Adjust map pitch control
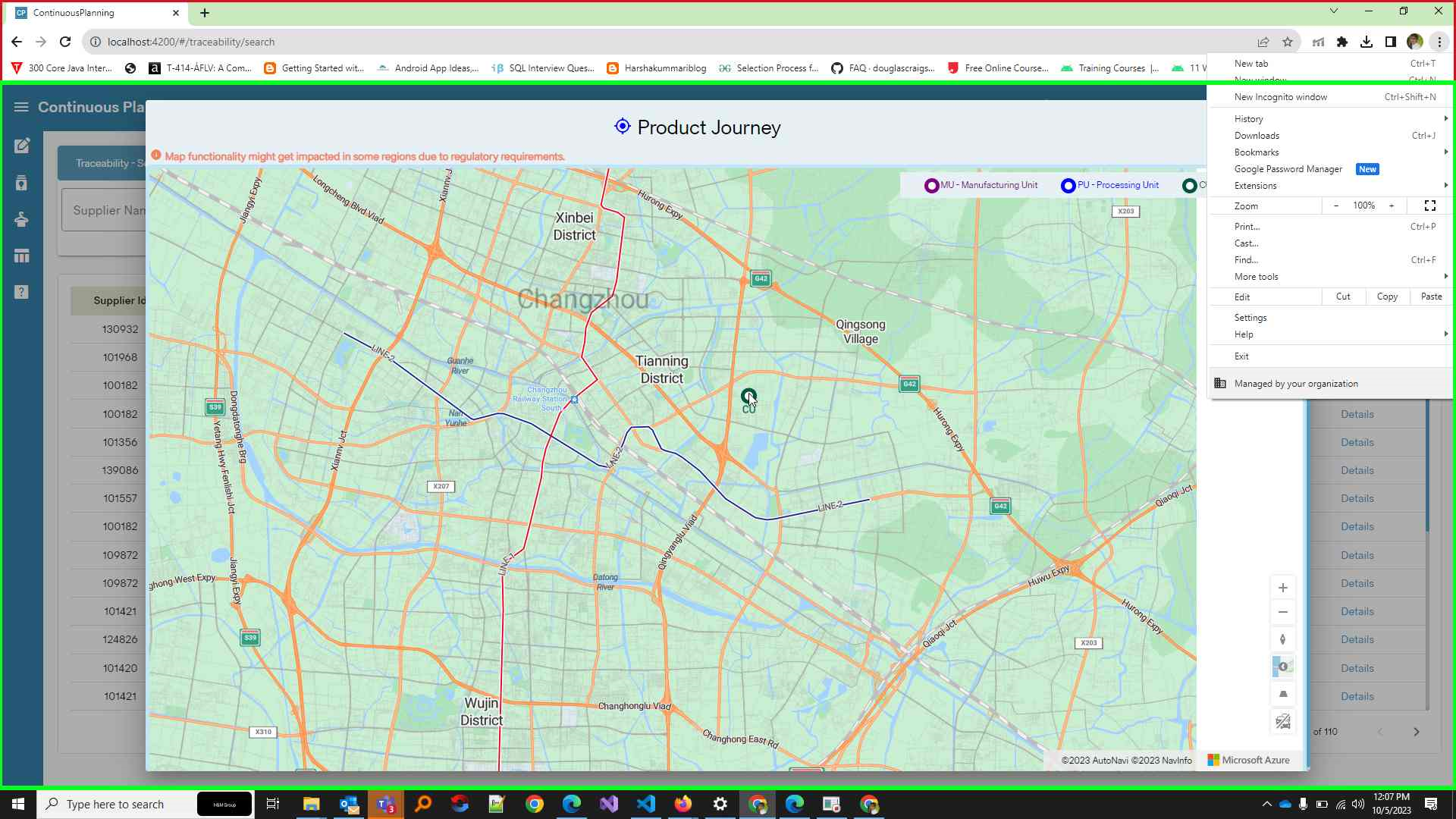 1282,694
